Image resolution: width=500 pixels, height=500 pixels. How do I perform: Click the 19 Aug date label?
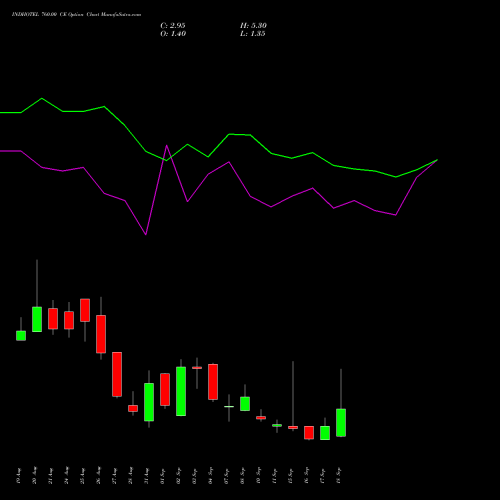coord(19,476)
